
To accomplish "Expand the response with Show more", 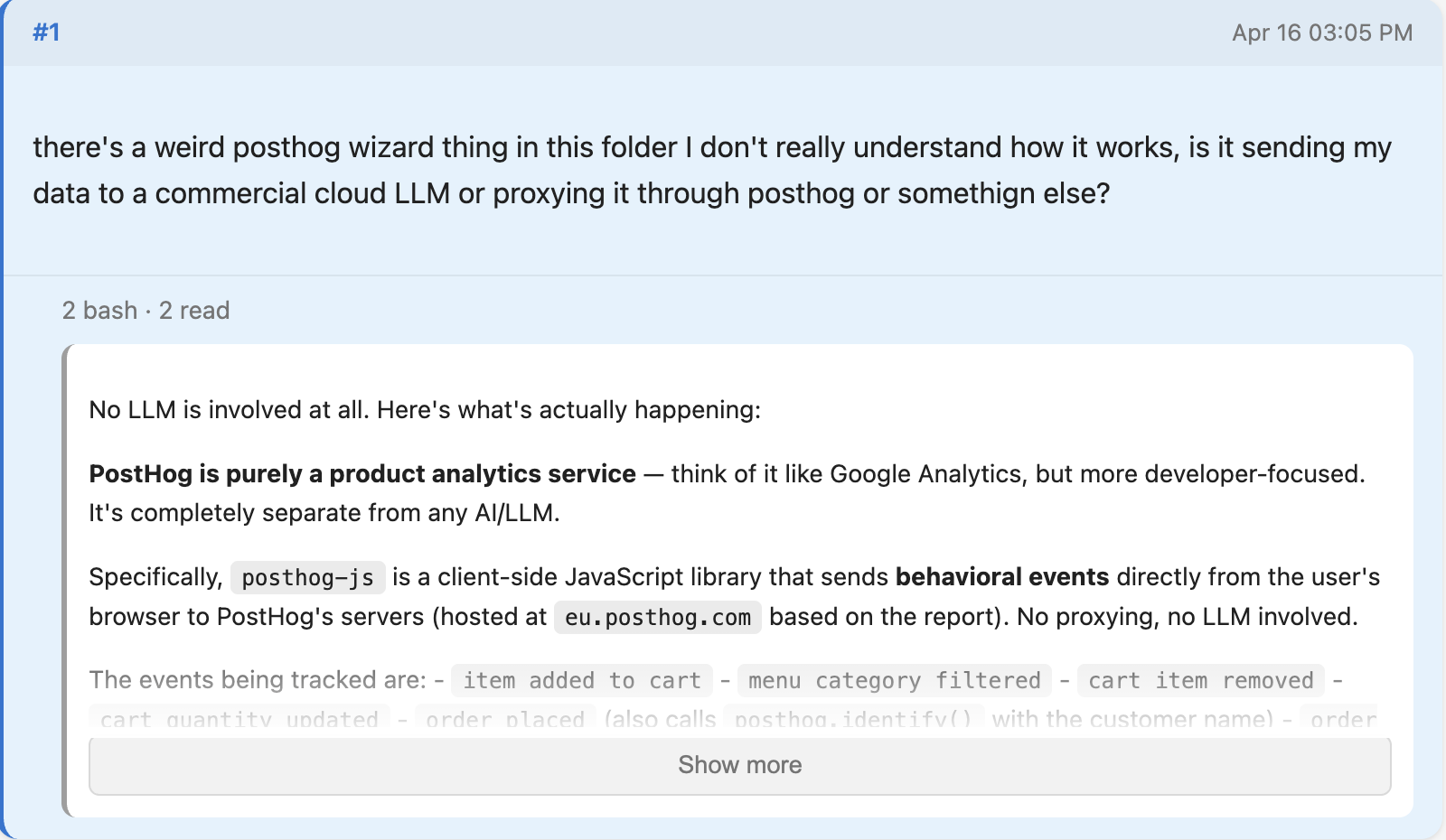I will [x=739, y=765].
